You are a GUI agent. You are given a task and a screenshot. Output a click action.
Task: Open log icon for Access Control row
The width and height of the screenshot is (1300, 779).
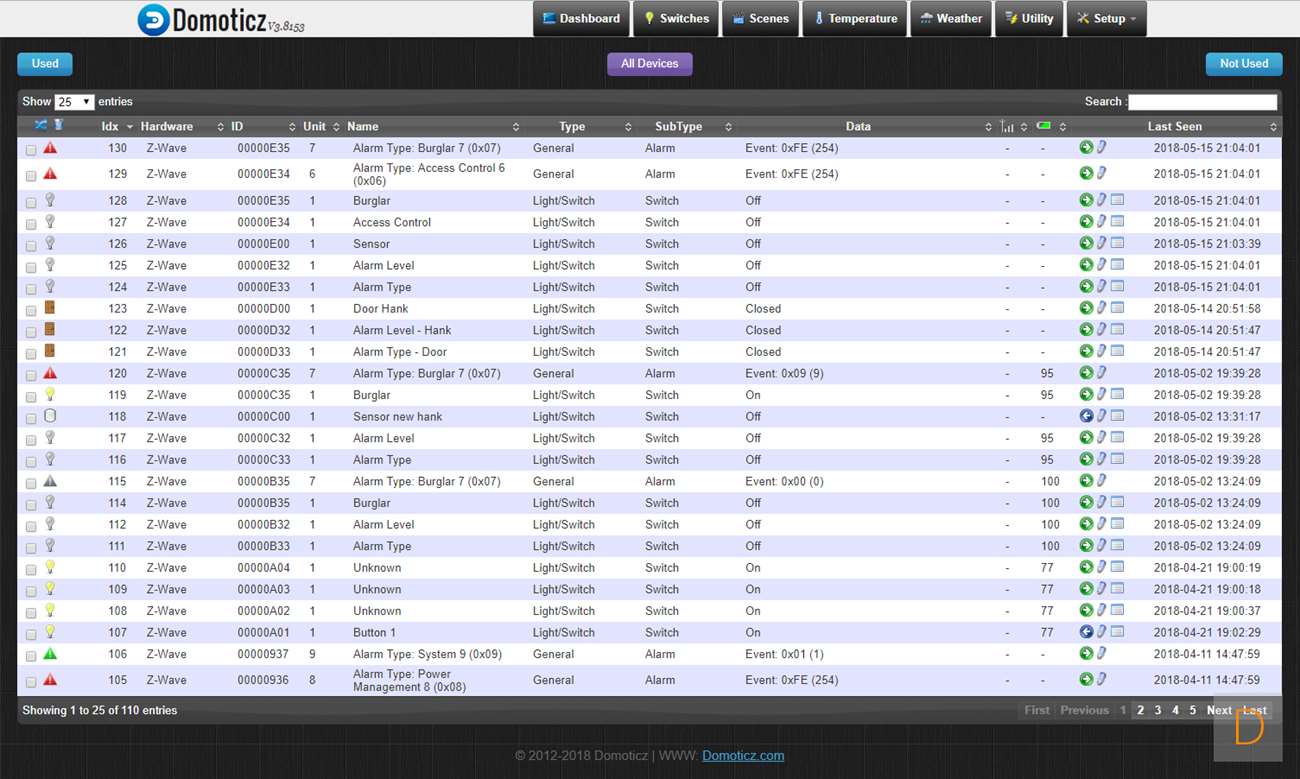1117,222
